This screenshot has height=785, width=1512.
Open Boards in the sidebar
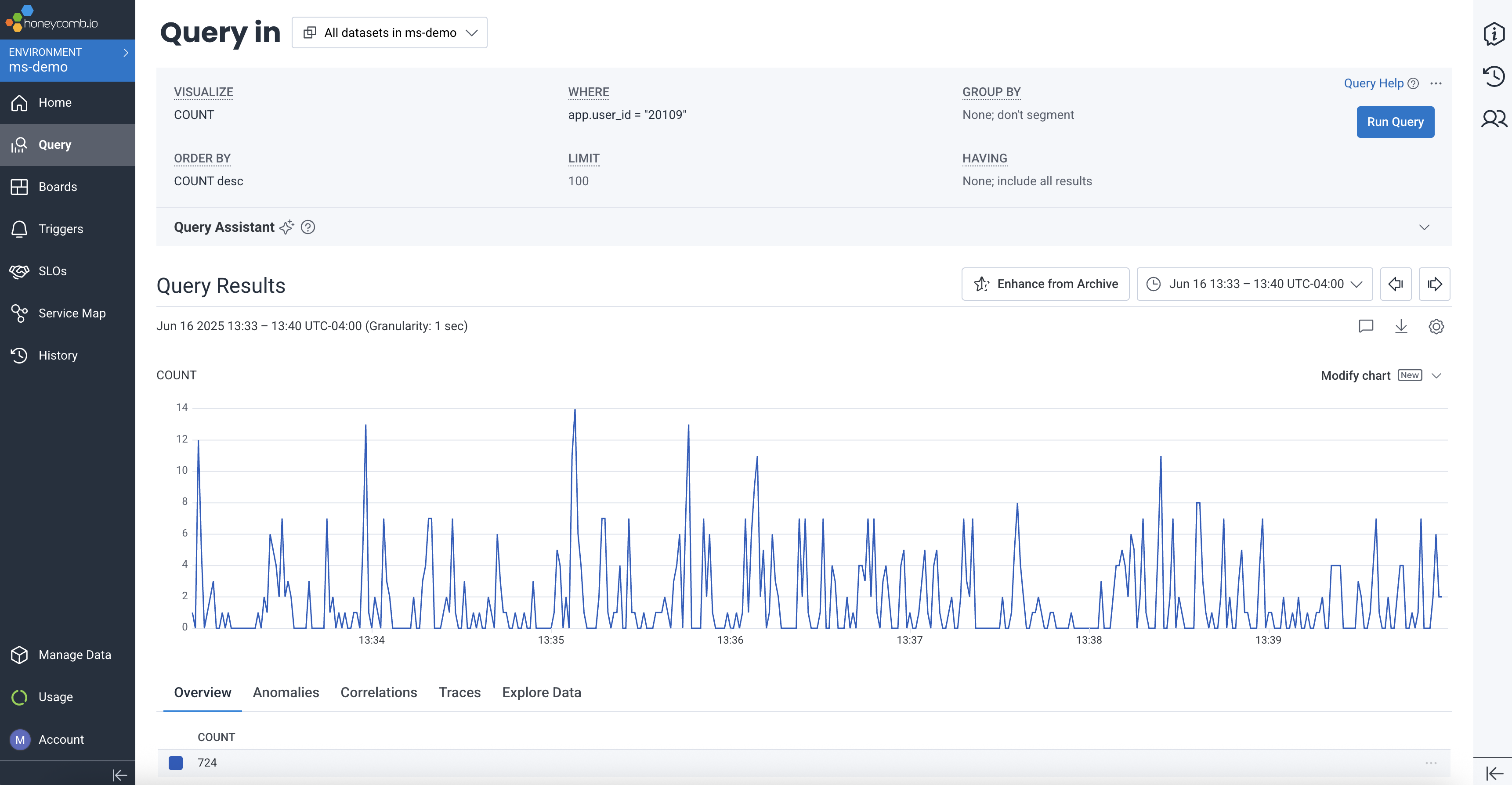click(x=68, y=187)
